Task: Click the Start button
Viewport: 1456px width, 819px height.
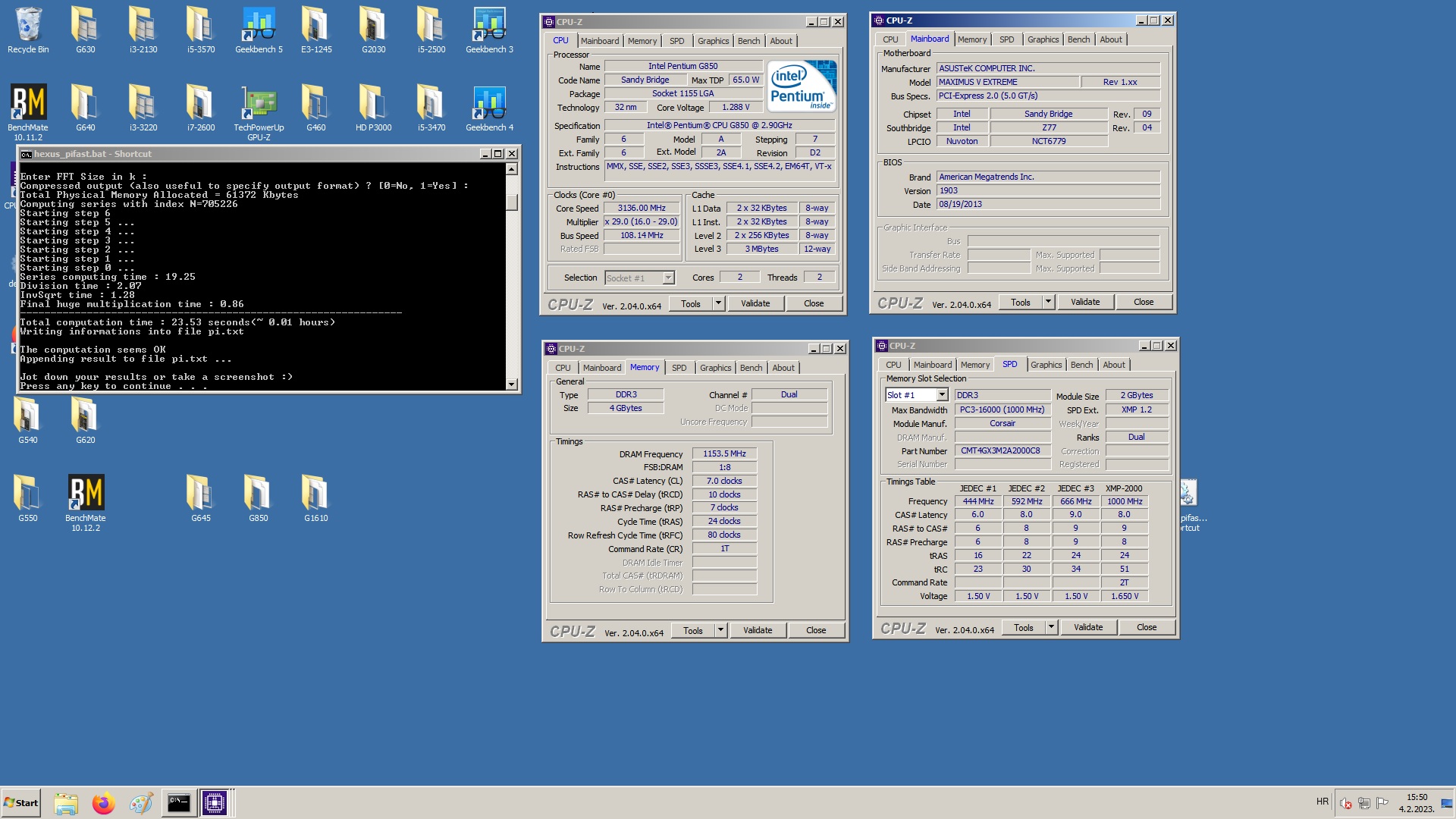Action: (x=20, y=803)
